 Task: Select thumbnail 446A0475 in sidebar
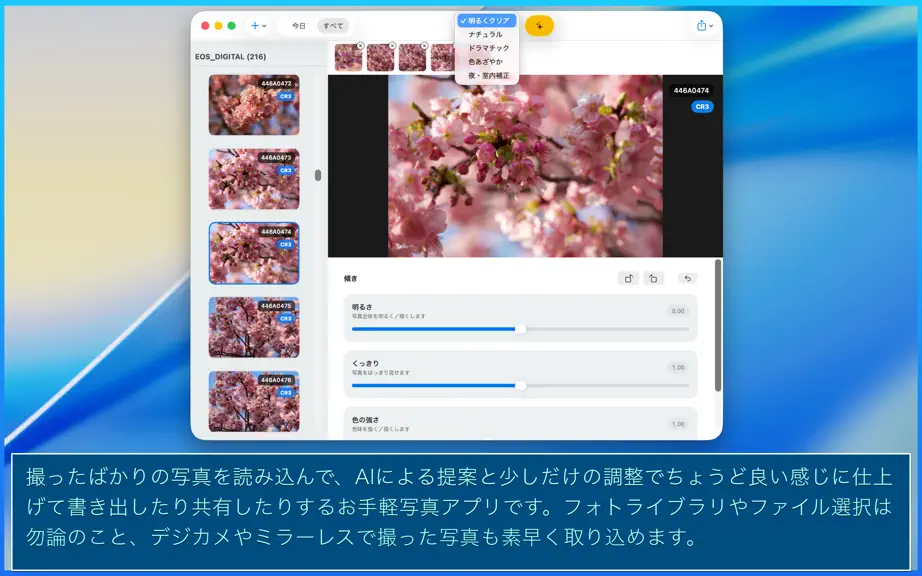click(254, 327)
